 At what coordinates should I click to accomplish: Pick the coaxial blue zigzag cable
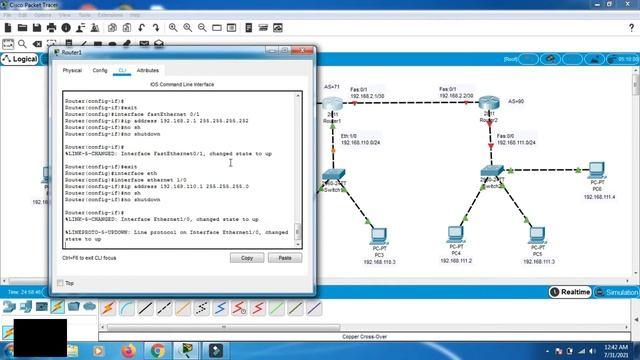(x=220, y=309)
